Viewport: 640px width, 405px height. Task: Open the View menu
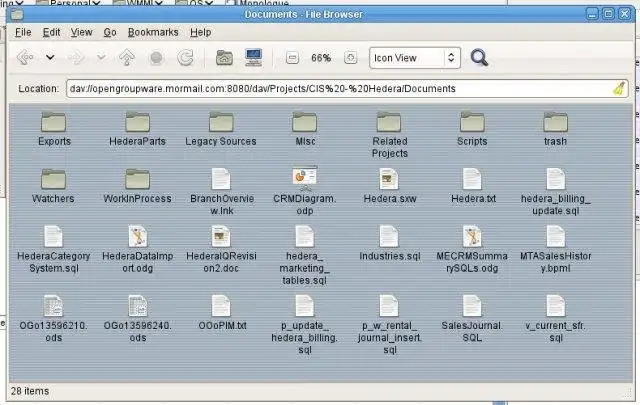pos(81,32)
